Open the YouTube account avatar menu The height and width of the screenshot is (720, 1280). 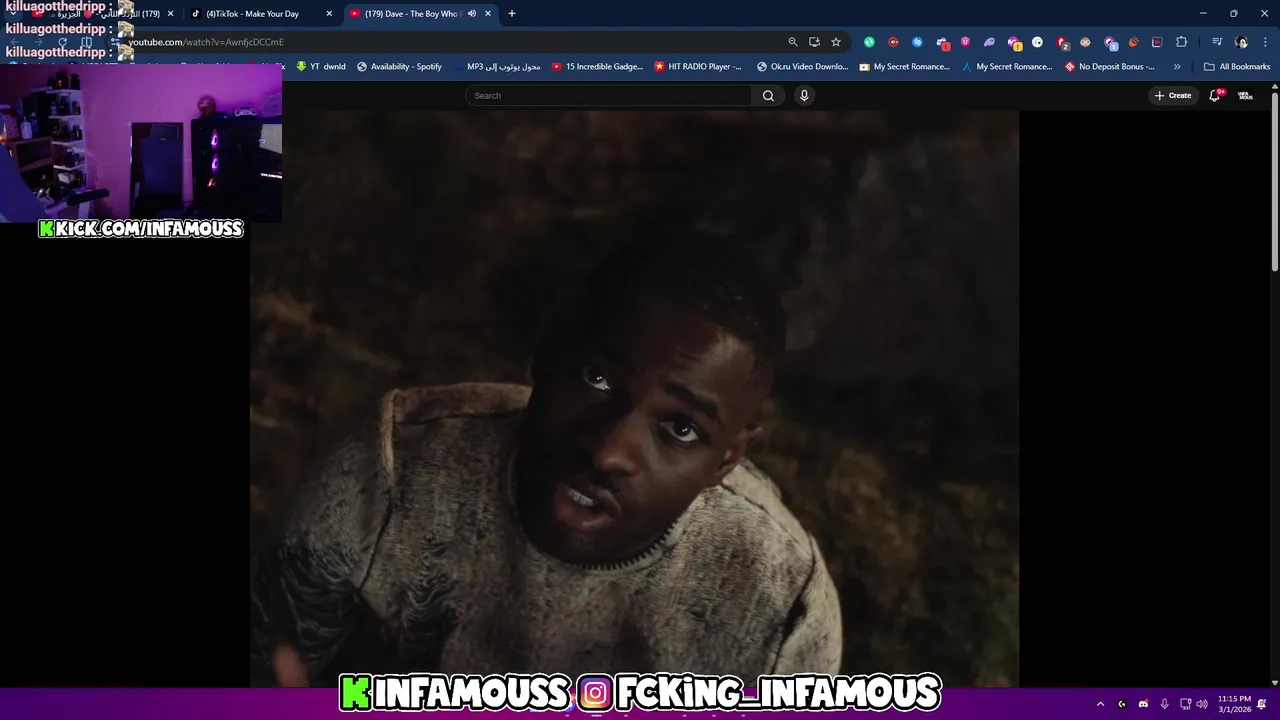[1245, 95]
